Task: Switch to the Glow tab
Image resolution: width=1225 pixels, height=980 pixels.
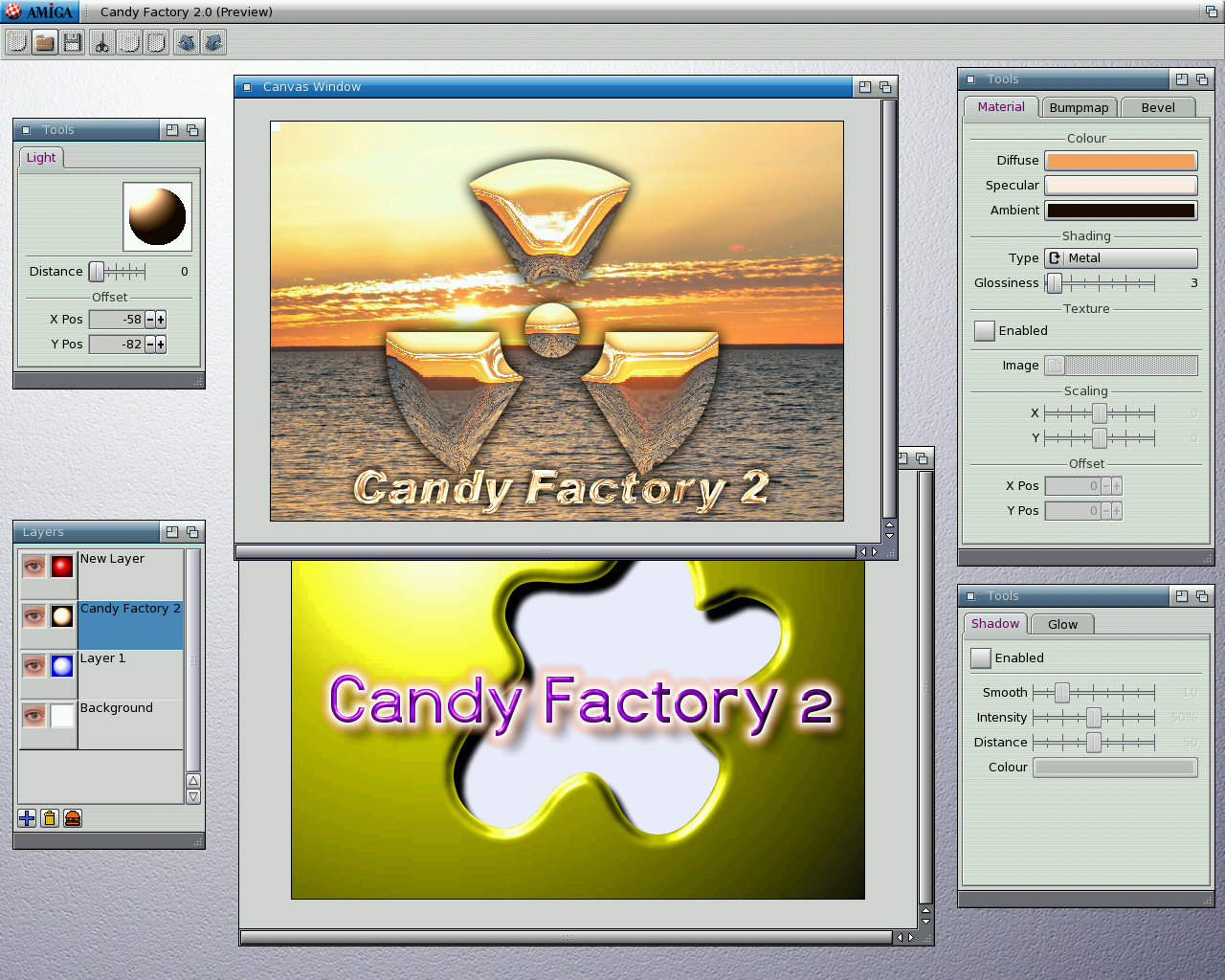Action: (x=1062, y=625)
